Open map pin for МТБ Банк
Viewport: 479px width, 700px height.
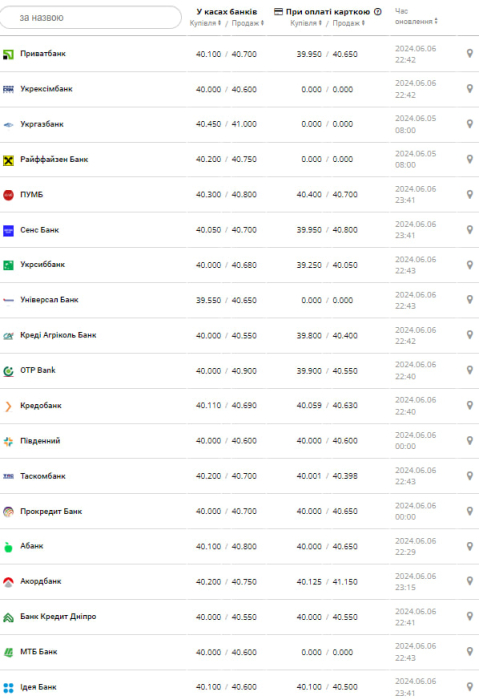[x=470, y=652]
